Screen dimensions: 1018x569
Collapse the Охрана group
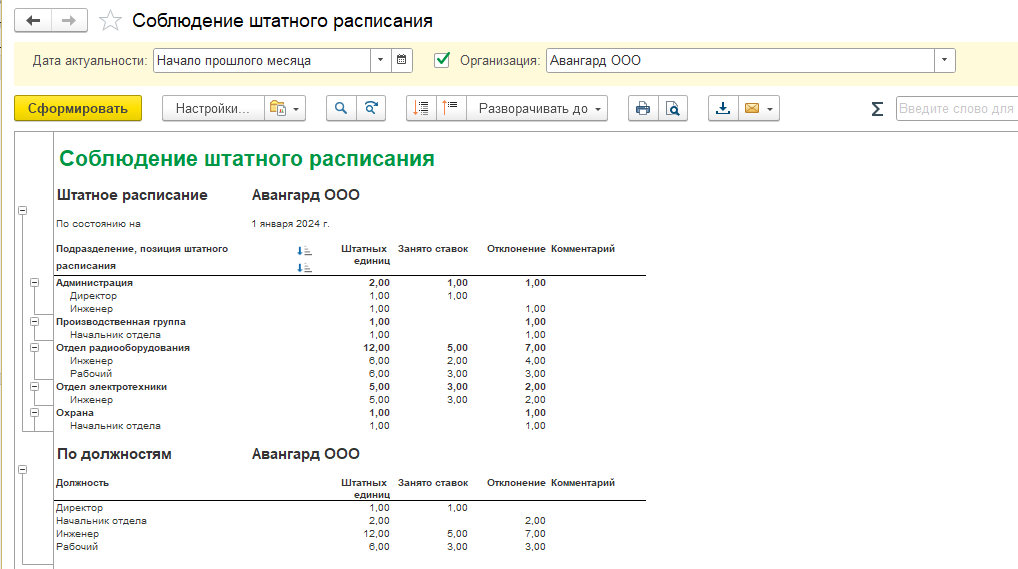[x=34, y=412]
